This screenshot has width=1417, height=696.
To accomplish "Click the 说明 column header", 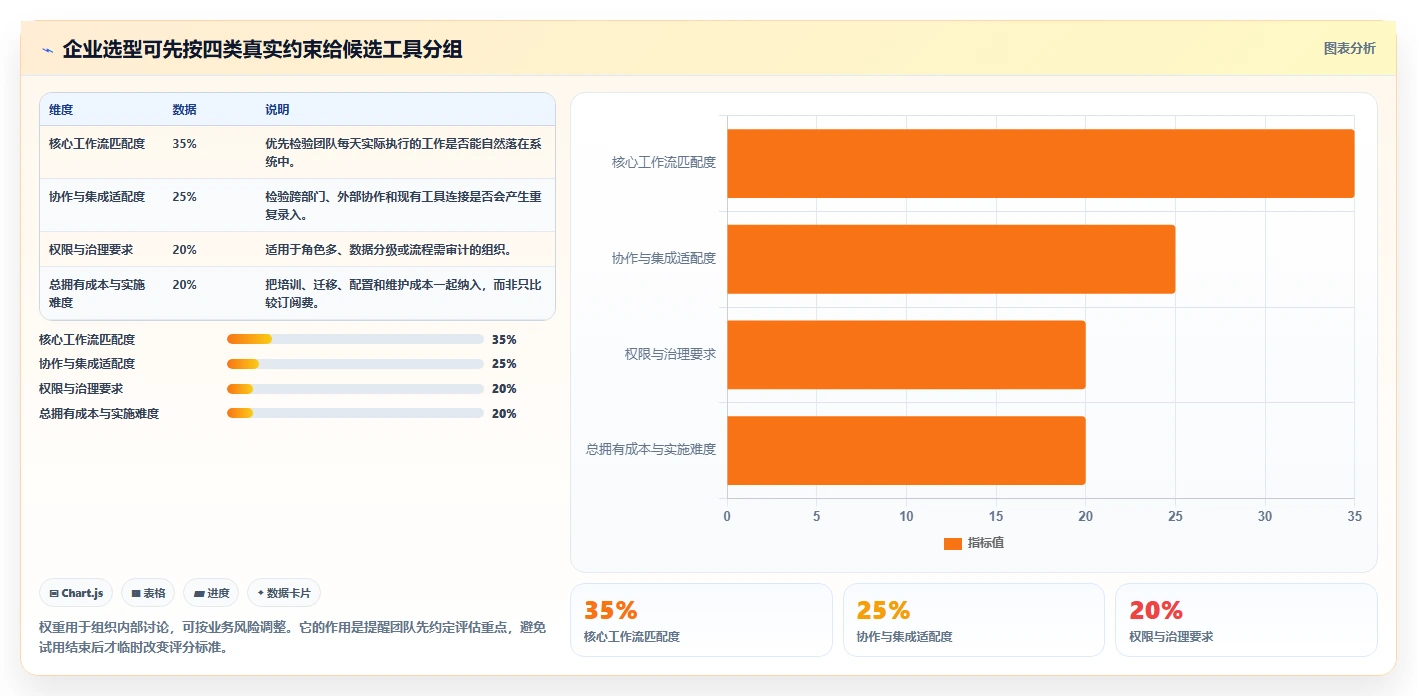I will (x=277, y=110).
